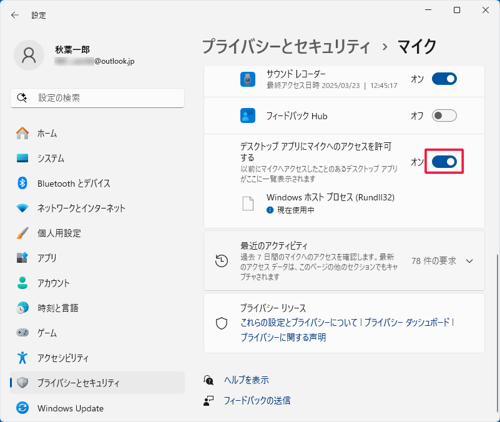
Task: Select Windows Update in sidebar
Action: click(x=97, y=408)
